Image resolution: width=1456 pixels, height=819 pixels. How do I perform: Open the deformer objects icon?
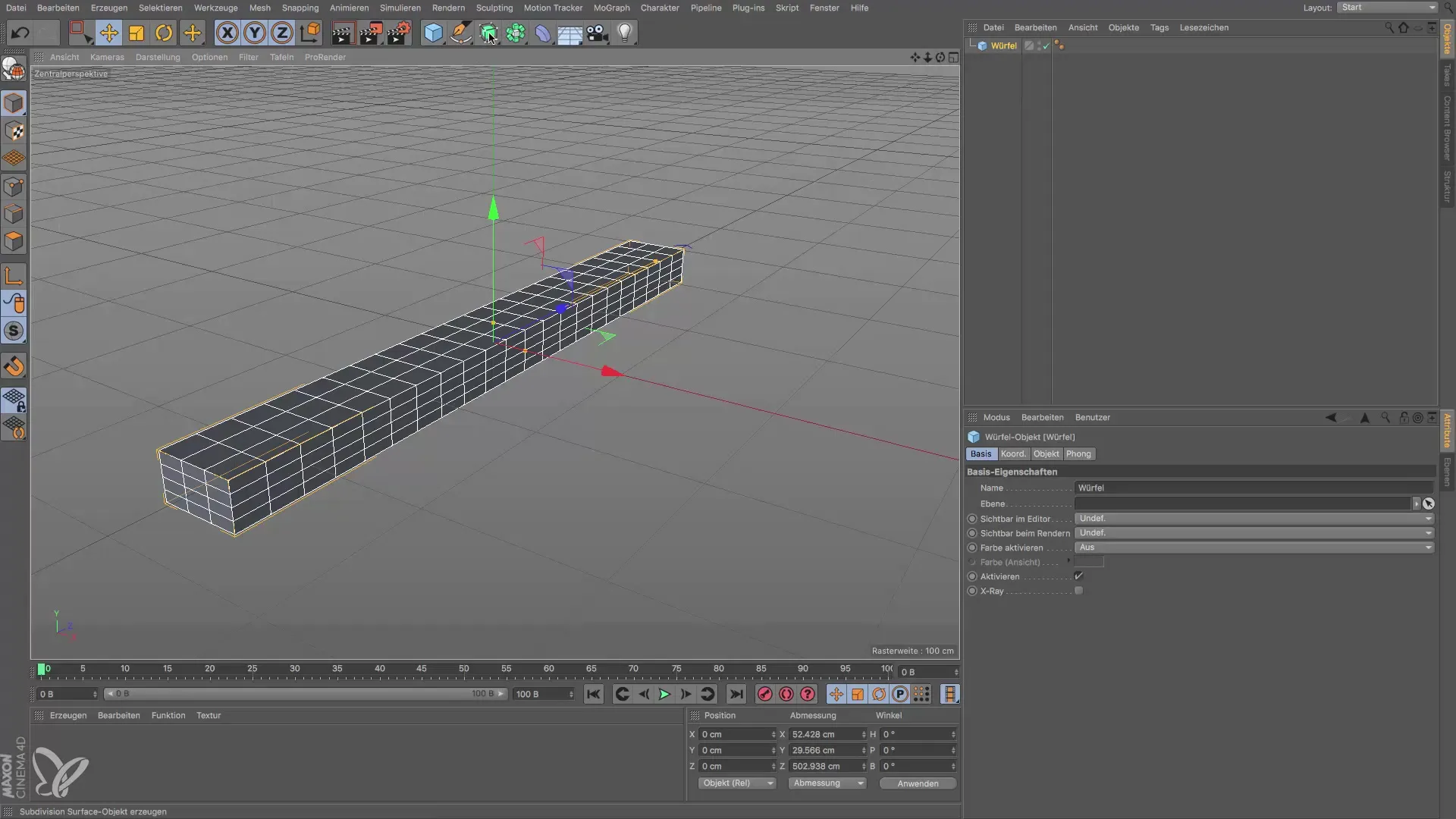point(543,33)
